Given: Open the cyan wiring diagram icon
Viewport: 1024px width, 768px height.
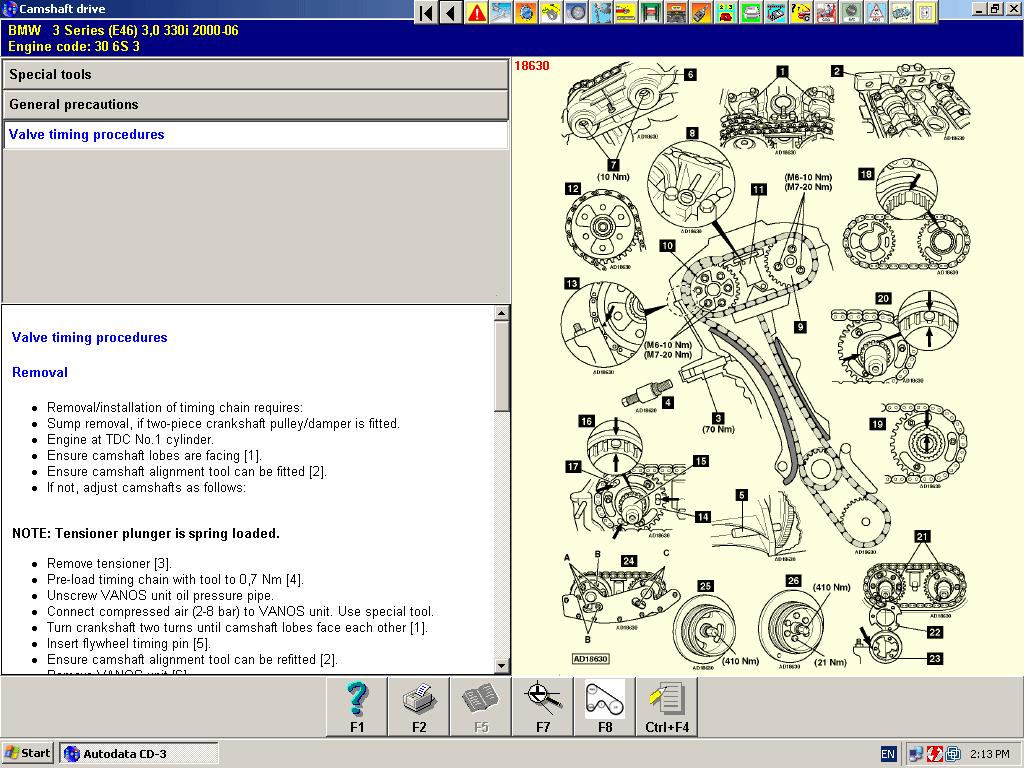Looking at the screenshot, I should point(776,12).
